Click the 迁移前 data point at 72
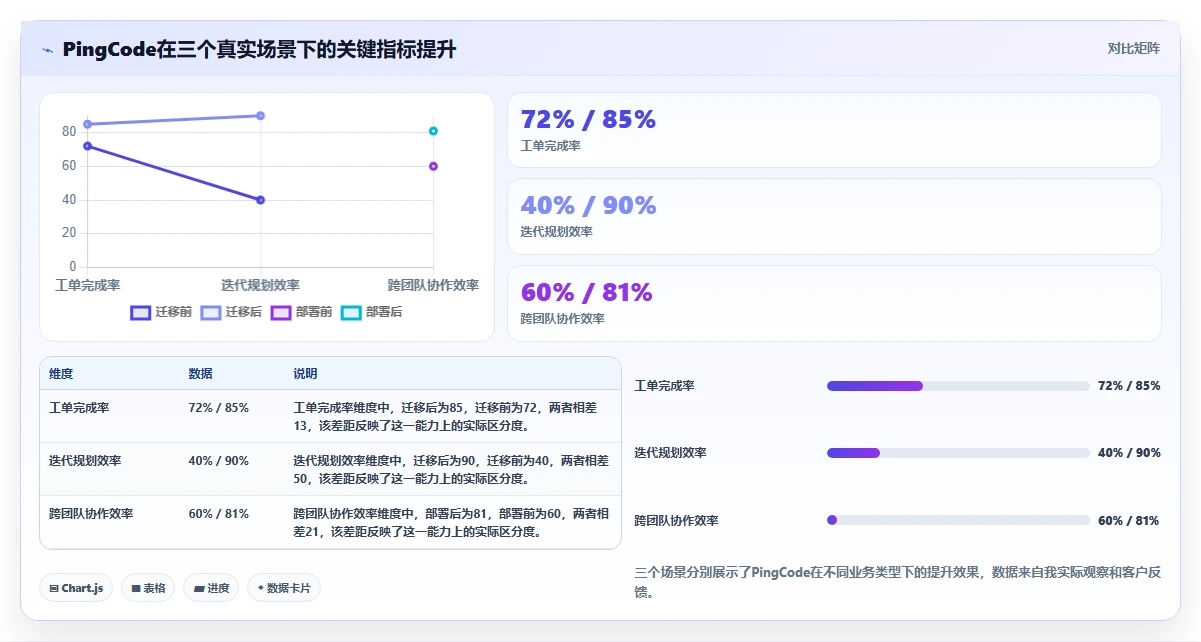Image resolution: width=1201 pixels, height=642 pixels. tap(88, 146)
